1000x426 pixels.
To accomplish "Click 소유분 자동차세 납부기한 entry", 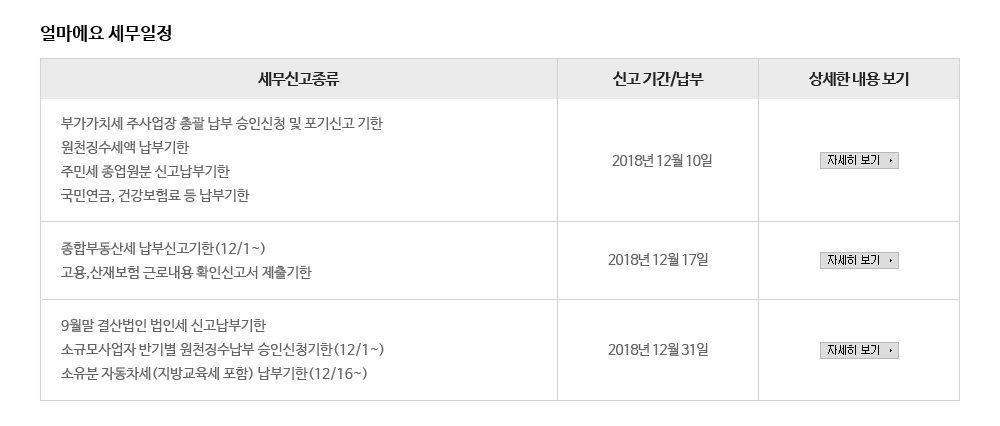I will pyautogui.click(x=214, y=374).
